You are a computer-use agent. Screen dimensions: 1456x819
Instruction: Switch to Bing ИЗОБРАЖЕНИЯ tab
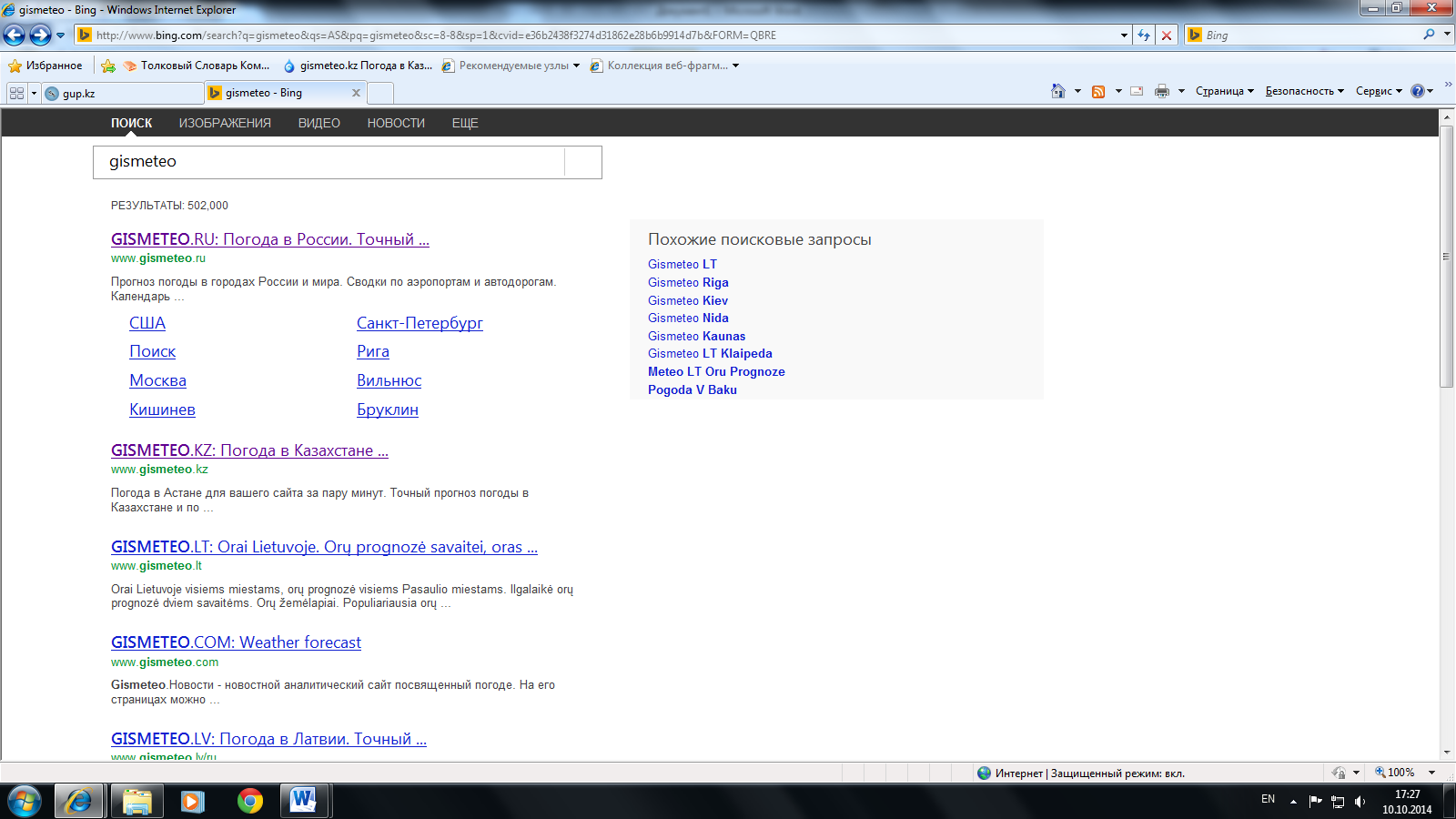point(225,123)
